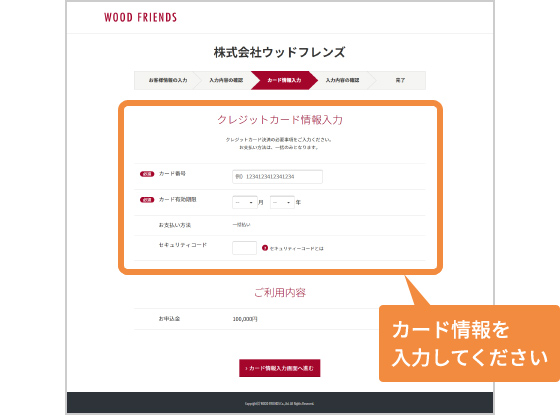Click the クレジットカード情報入力 heading
Image resolution: width=560 pixels, height=416 pixels.
pyautogui.click(x=280, y=120)
